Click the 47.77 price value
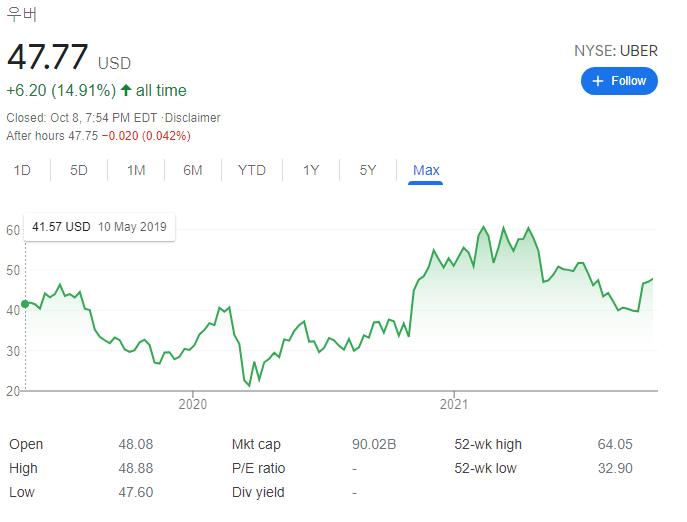The height and width of the screenshot is (522, 687). click(x=47, y=57)
